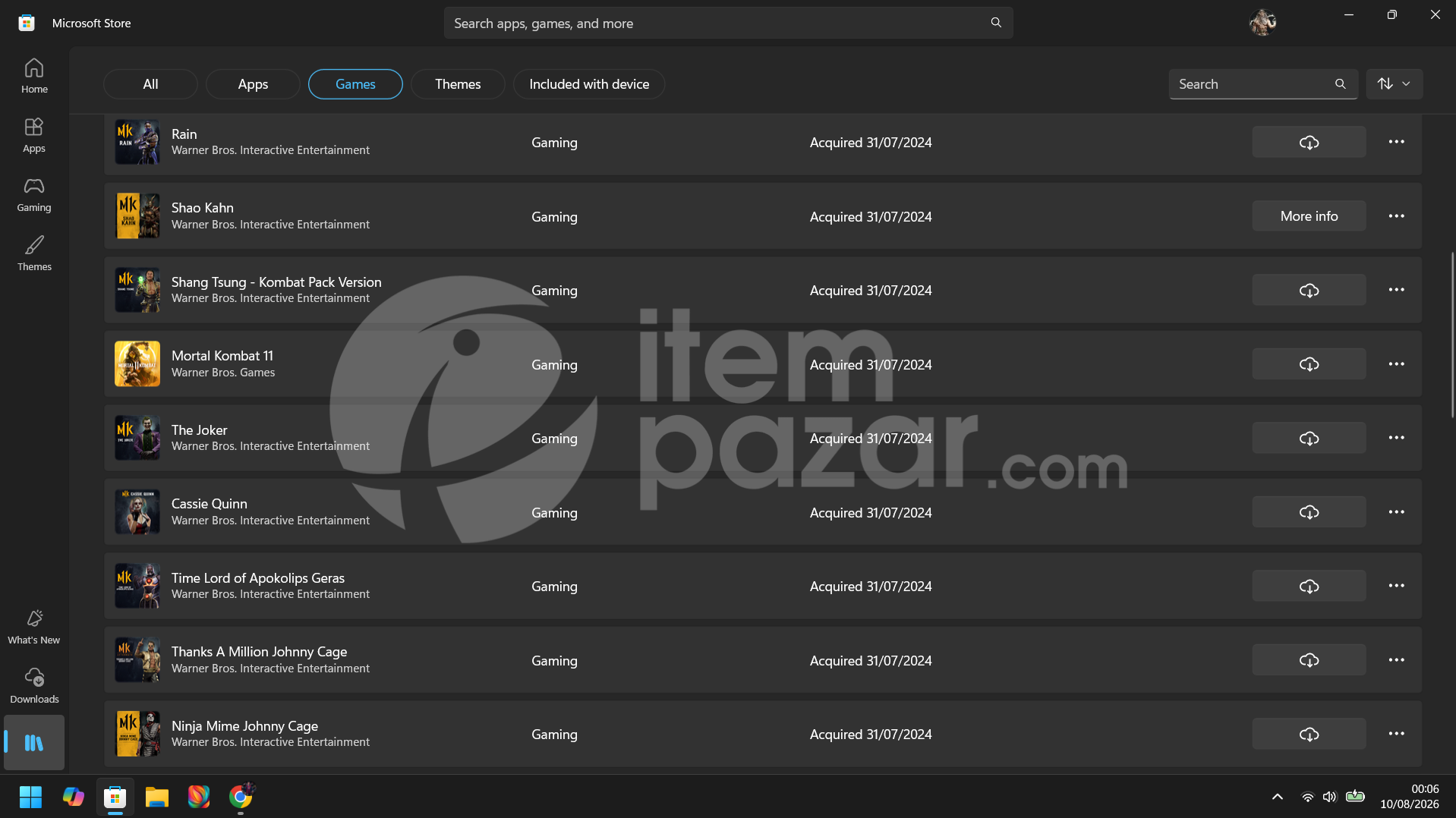Show hidden system tray icons
The width and height of the screenshot is (1456, 818).
1278,797
